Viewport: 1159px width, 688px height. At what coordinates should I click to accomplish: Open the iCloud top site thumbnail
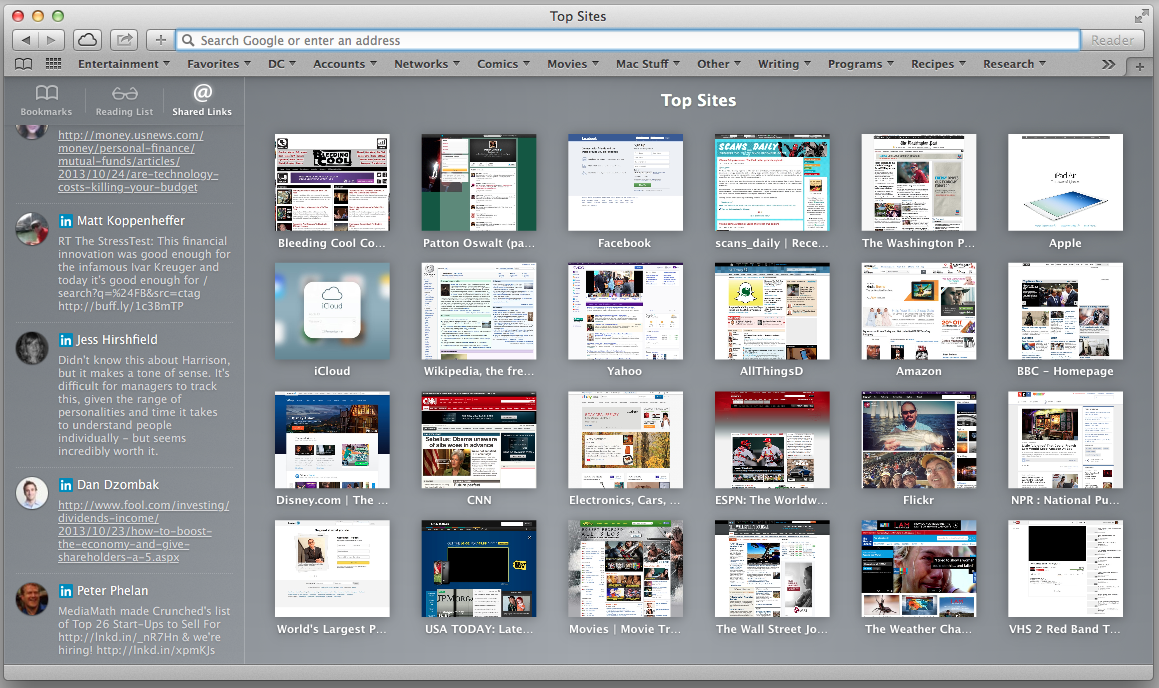(332, 311)
